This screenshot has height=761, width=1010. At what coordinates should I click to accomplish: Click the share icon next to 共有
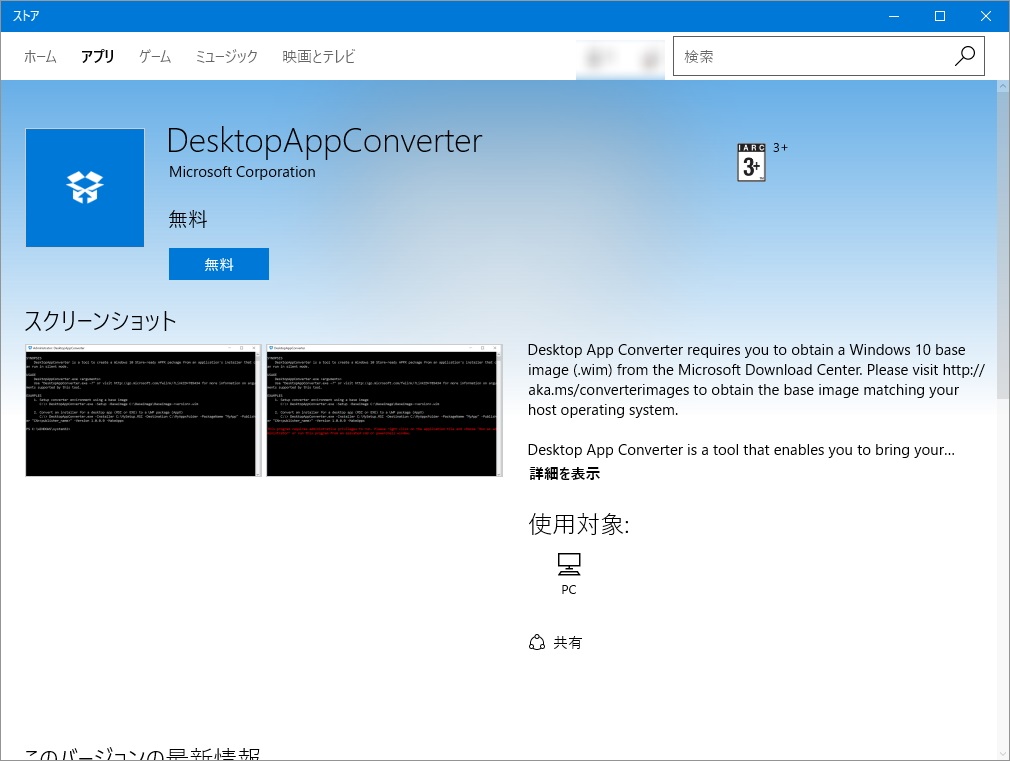(x=537, y=642)
